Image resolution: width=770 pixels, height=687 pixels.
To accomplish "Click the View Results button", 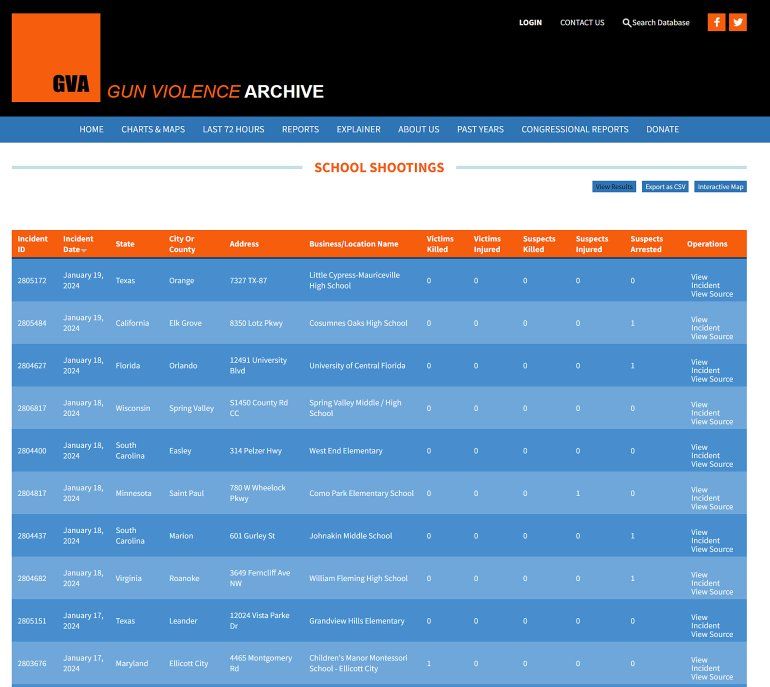I will click(614, 187).
